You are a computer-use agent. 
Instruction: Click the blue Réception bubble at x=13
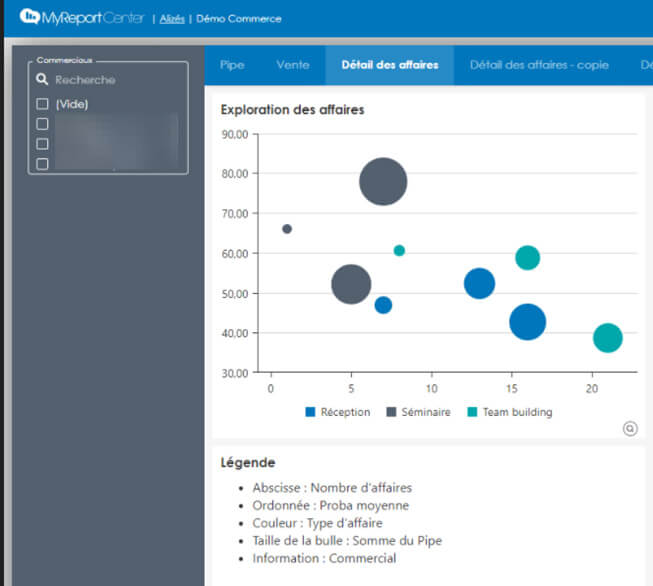(479, 283)
